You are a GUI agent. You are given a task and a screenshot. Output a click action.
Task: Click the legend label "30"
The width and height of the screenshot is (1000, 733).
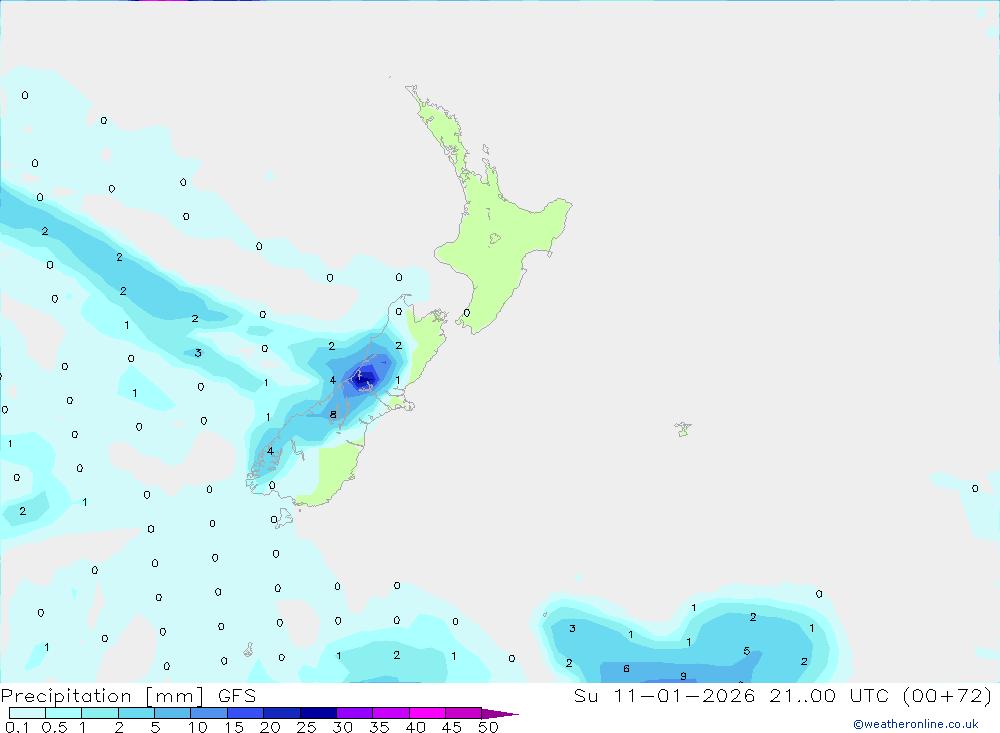[343, 727]
